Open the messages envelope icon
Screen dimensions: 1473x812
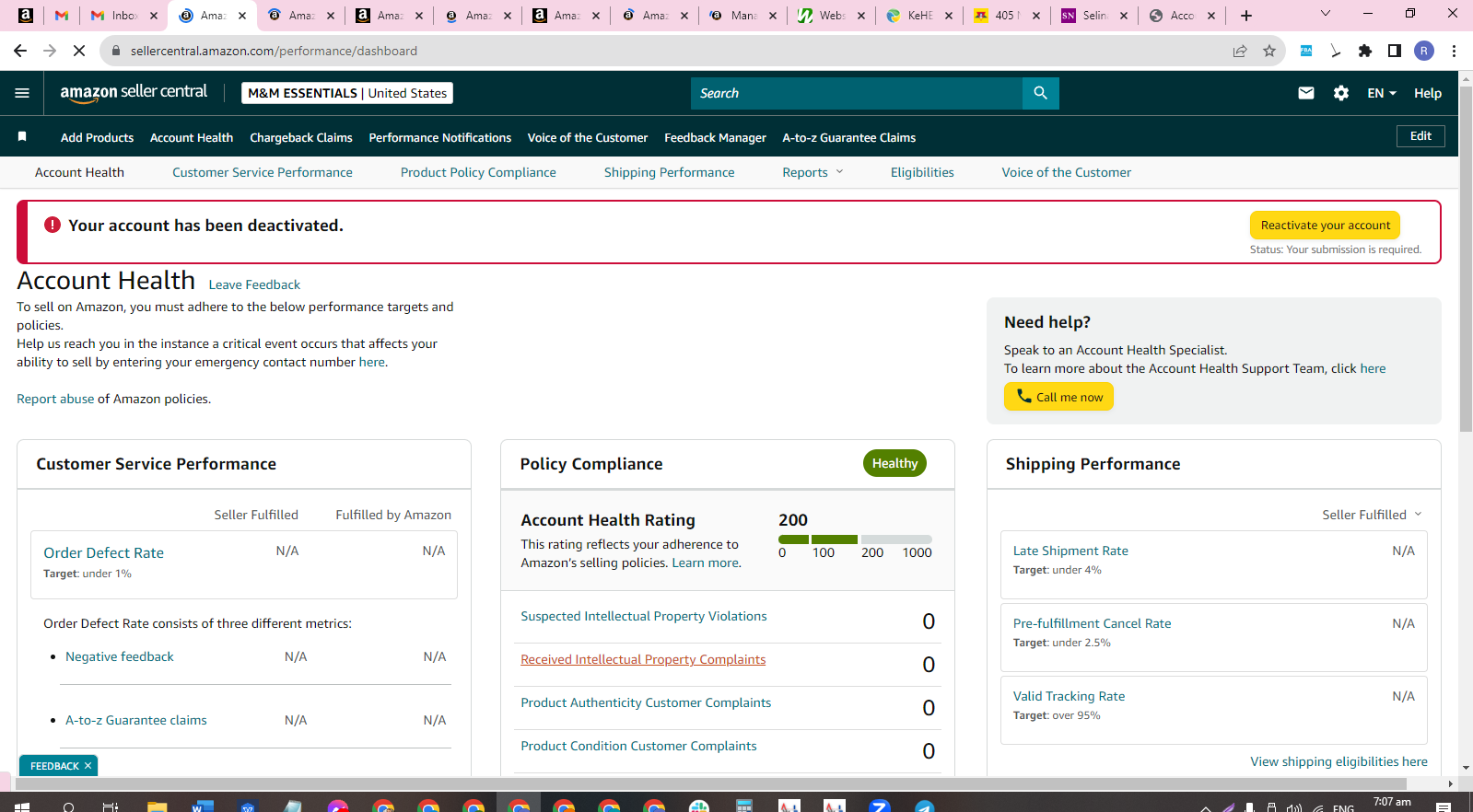click(x=1306, y=93)
